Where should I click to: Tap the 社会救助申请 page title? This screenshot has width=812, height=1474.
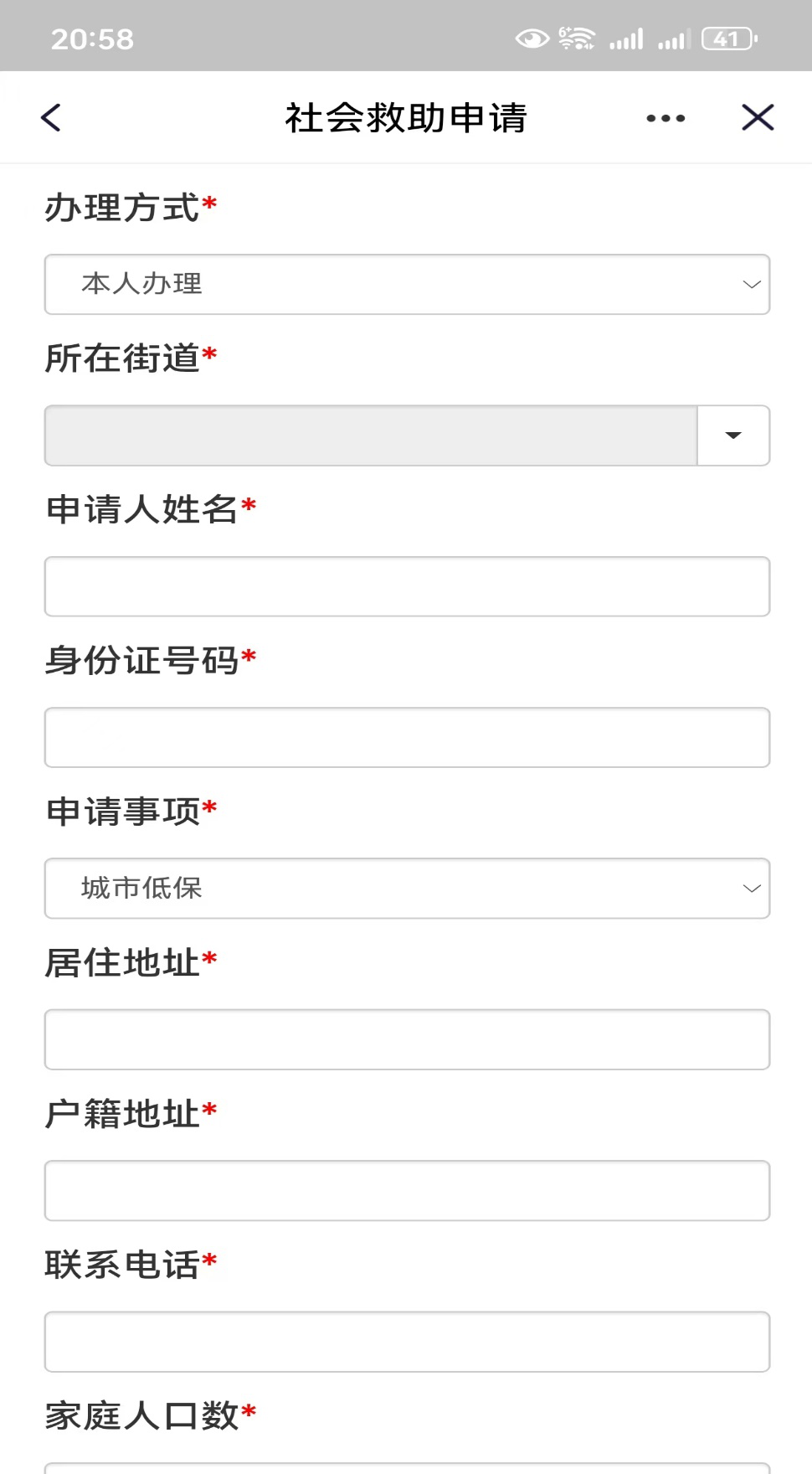(406, 118)
